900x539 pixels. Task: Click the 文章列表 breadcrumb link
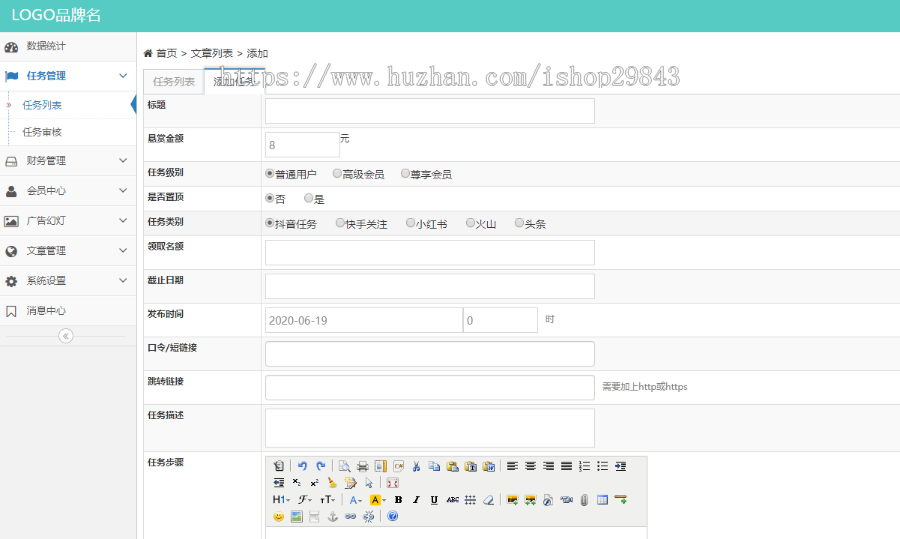click(212, 53)
